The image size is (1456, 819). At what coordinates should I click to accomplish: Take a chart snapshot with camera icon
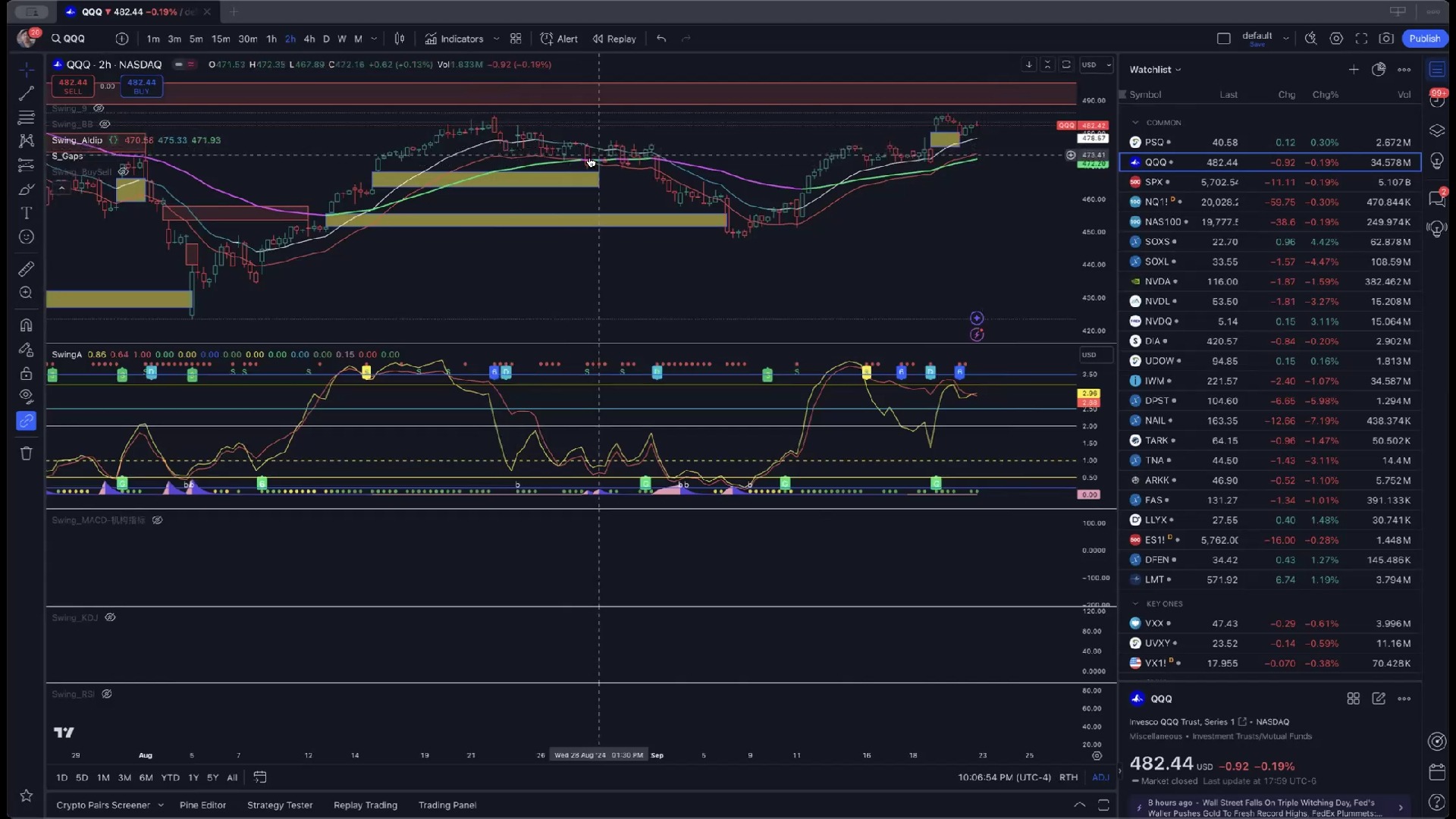tap(1386, 39)
